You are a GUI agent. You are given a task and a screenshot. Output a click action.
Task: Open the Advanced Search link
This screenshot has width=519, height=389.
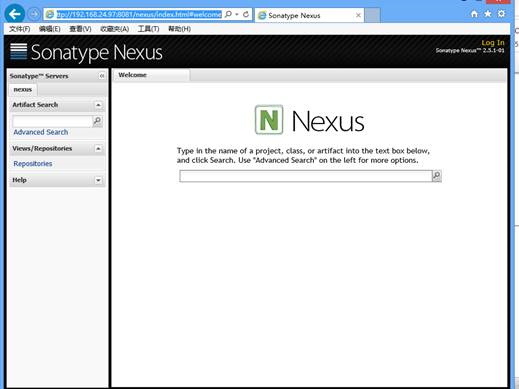click(x=41, y=132)
